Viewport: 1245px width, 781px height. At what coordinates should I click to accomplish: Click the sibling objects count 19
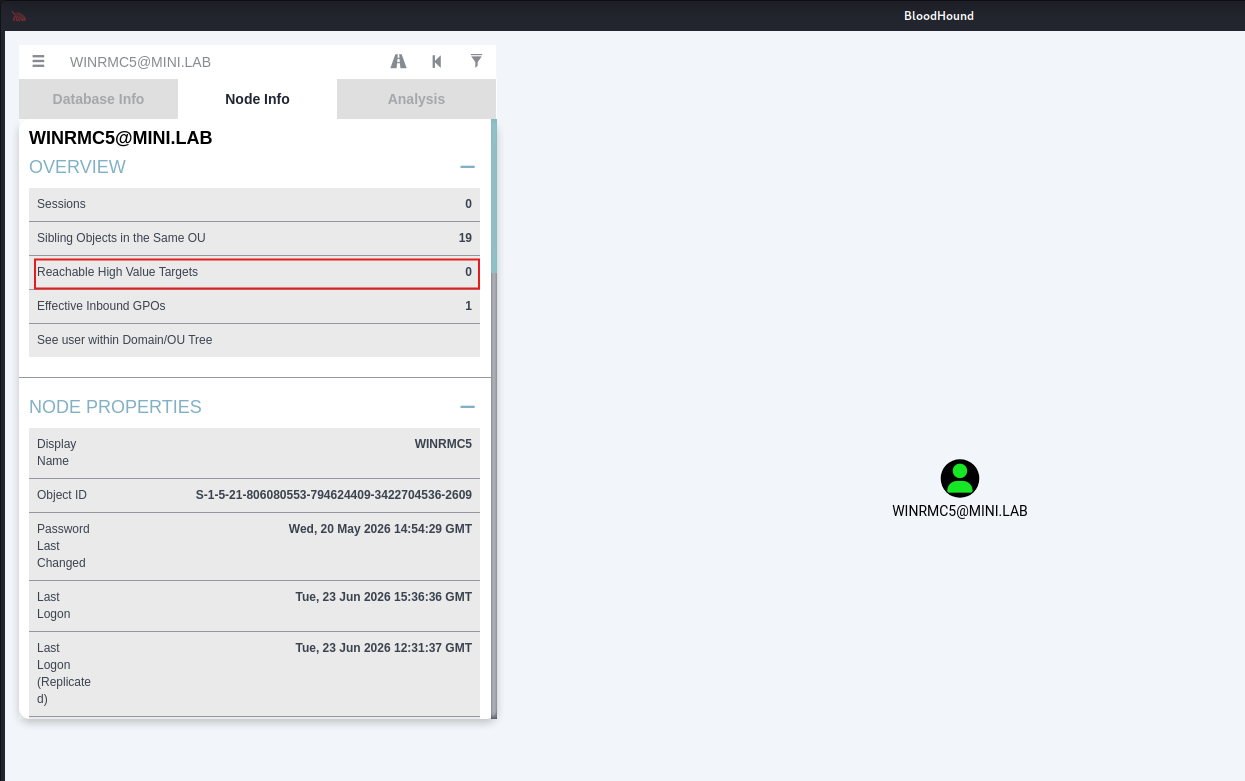(x=465, y=238)
